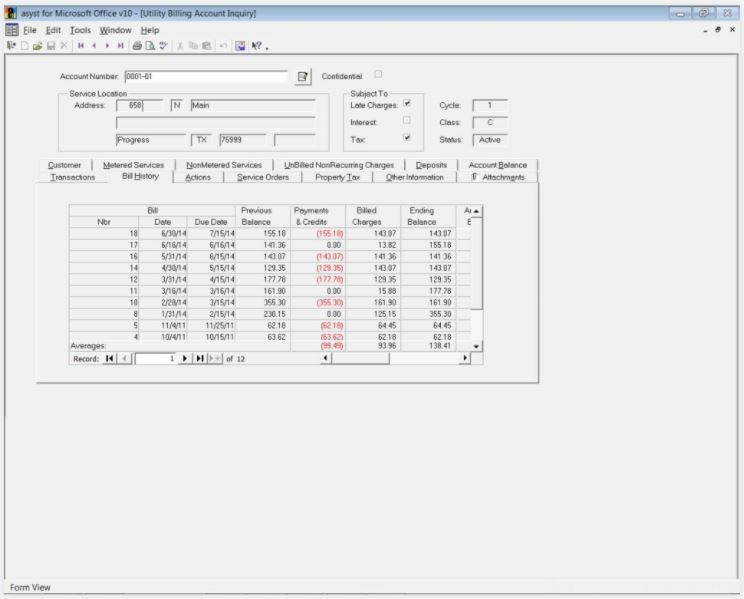Switch to the Property Tax tab

click(x=337, y=177)
